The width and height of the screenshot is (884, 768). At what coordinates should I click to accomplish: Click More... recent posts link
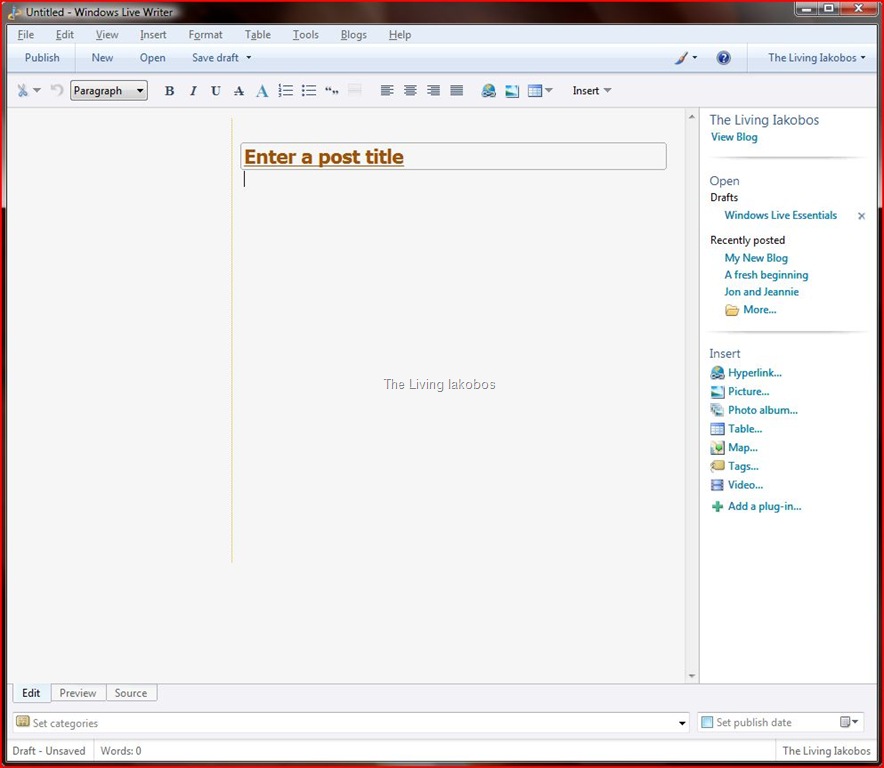[759, 310]
